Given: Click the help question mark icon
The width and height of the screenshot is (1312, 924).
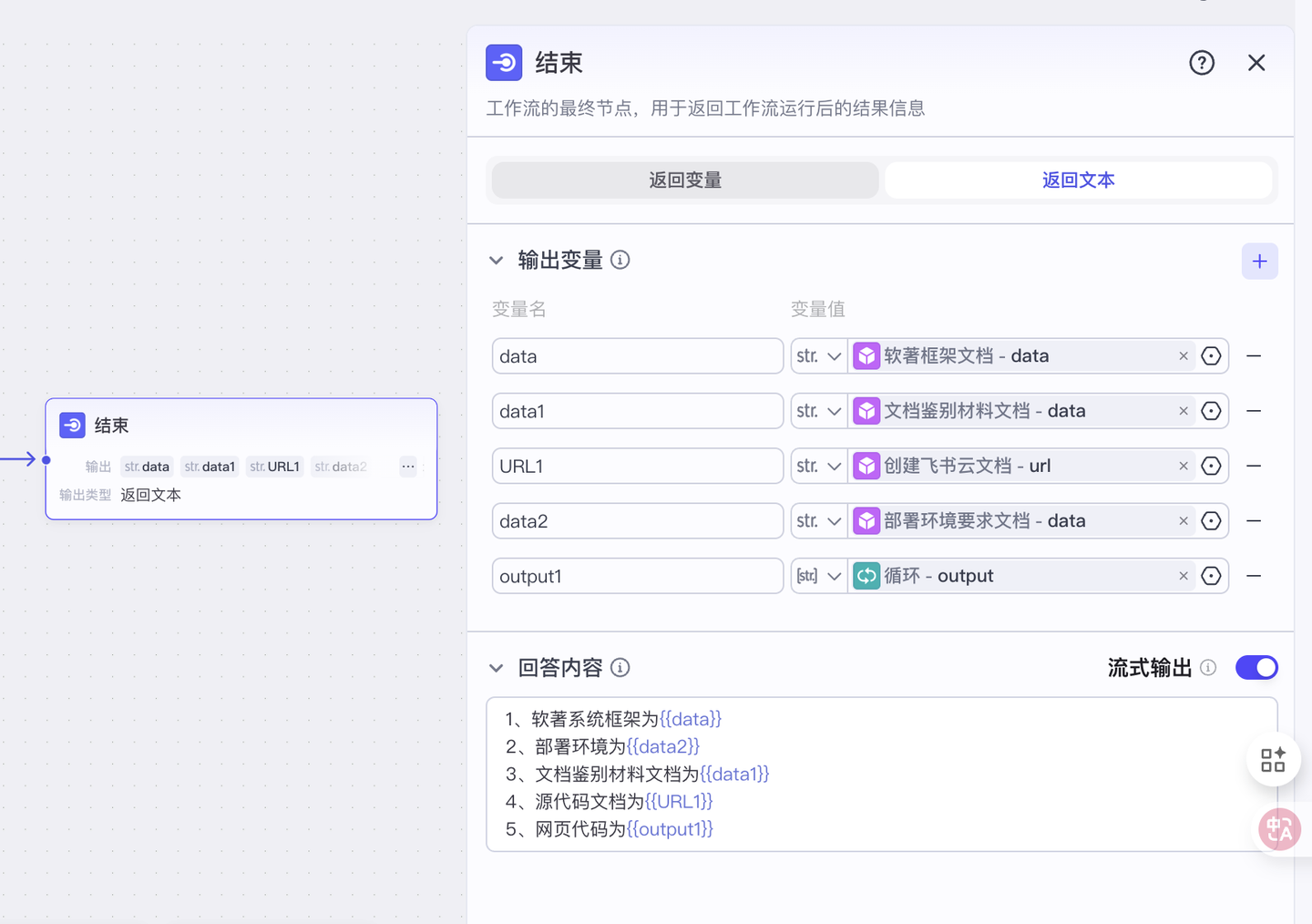Looking at the screenshot, I should 1202,63.
